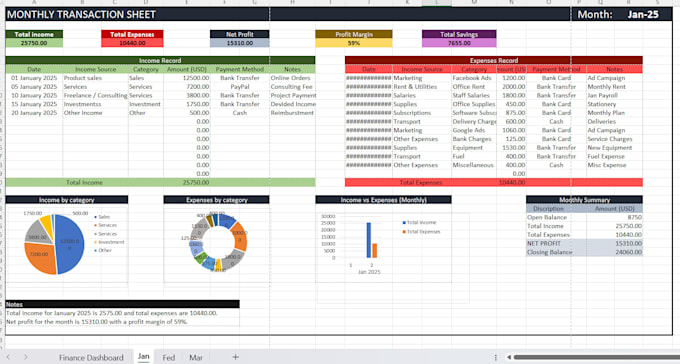Click the Subscriptions expense source cell

[422, 113]
